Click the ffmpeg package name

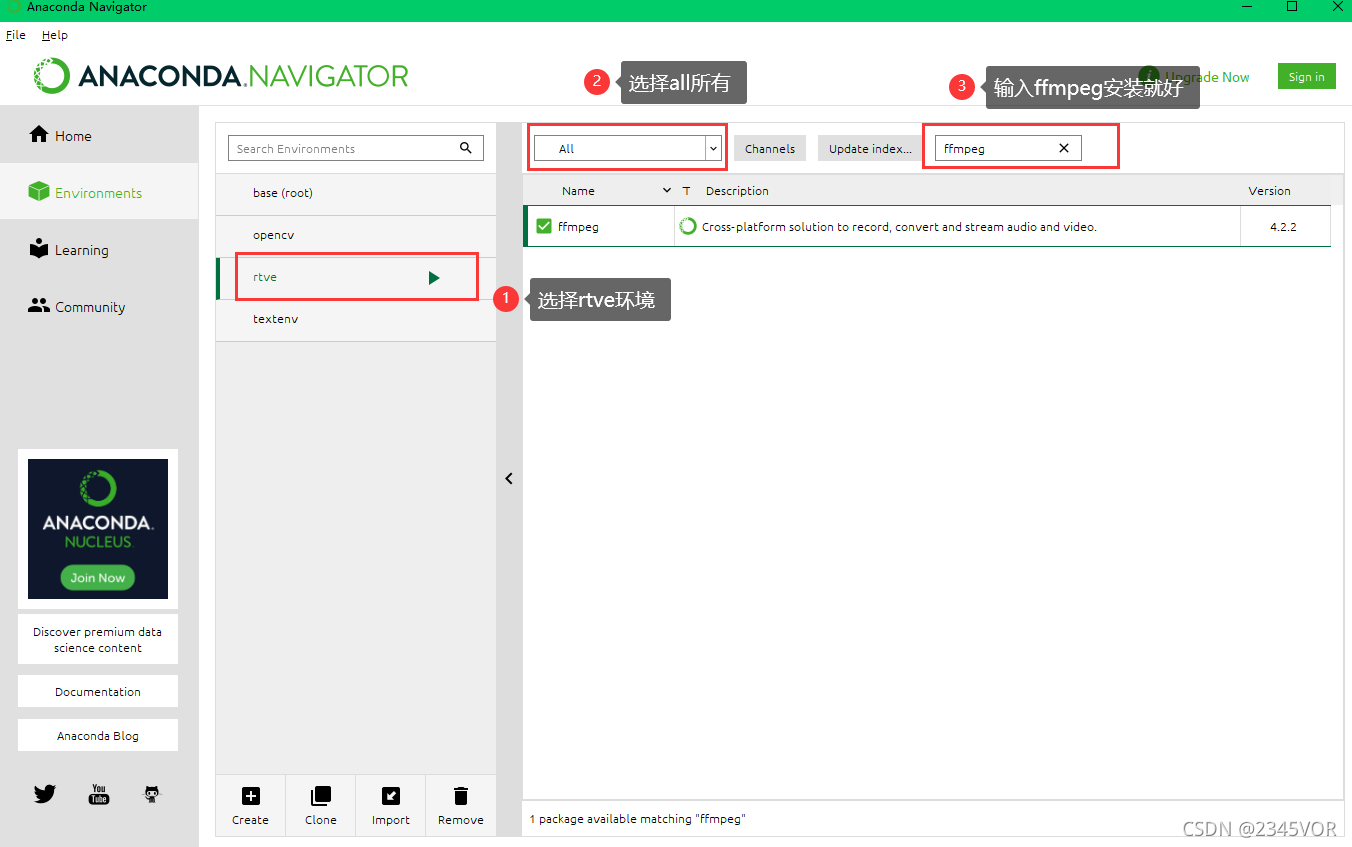tap(578, 227)
